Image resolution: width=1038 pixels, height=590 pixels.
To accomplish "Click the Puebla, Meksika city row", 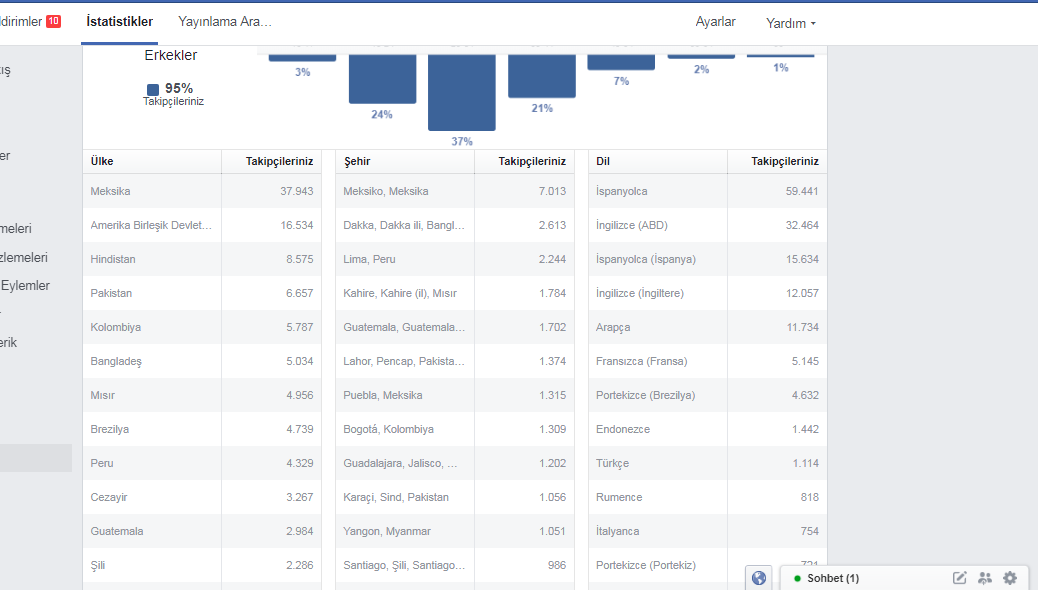I will (x=455, y=395).
